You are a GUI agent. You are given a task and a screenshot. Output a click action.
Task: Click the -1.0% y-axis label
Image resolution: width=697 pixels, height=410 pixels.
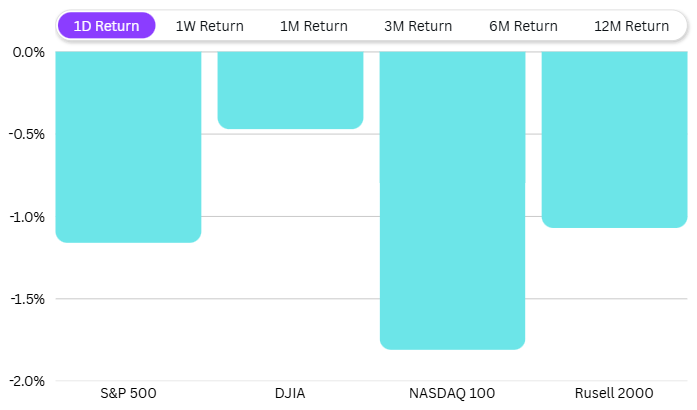pyautogui.click(x=27, y=216)
